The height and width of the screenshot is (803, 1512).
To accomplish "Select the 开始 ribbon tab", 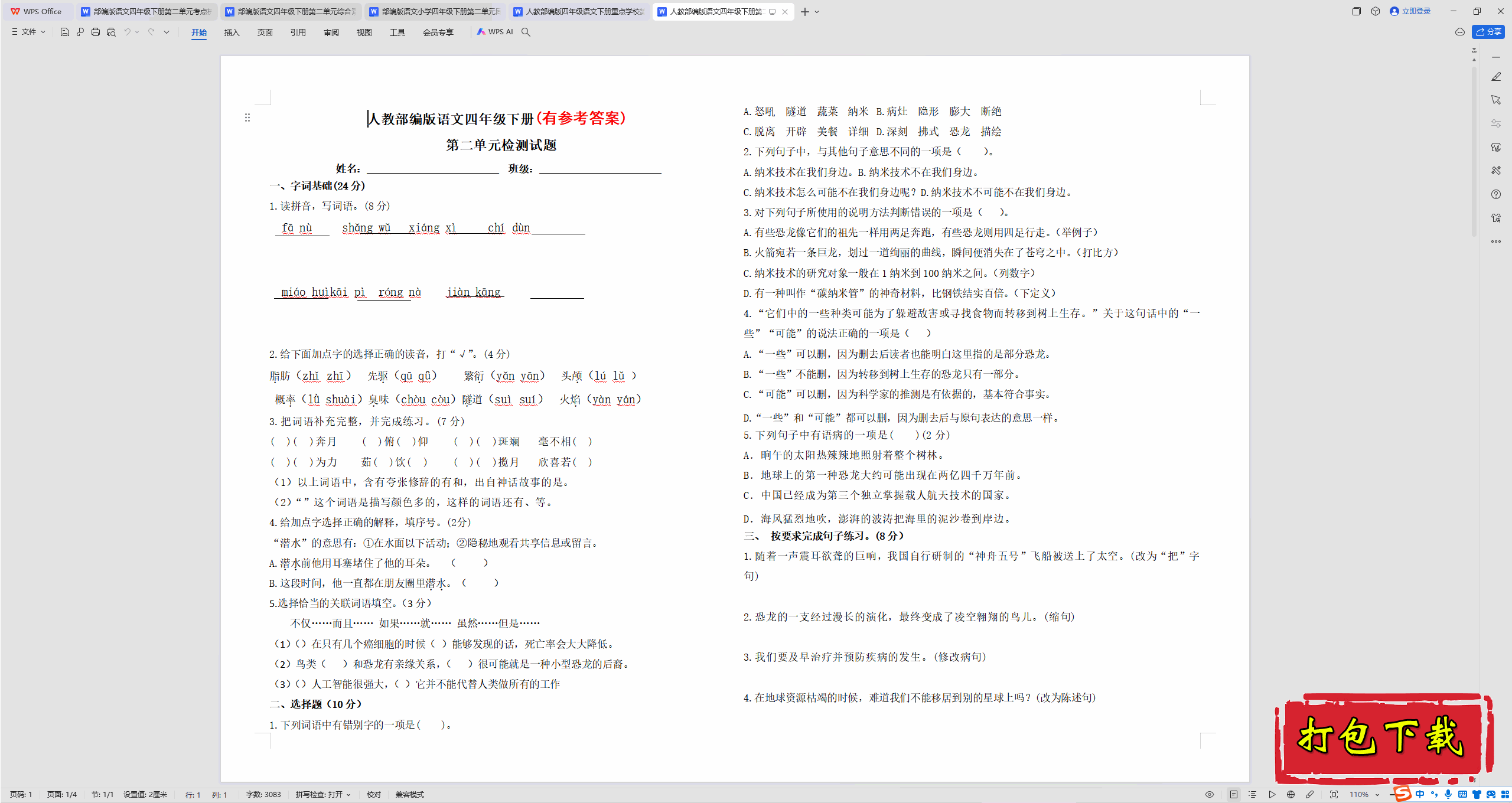I will (199, 32).
